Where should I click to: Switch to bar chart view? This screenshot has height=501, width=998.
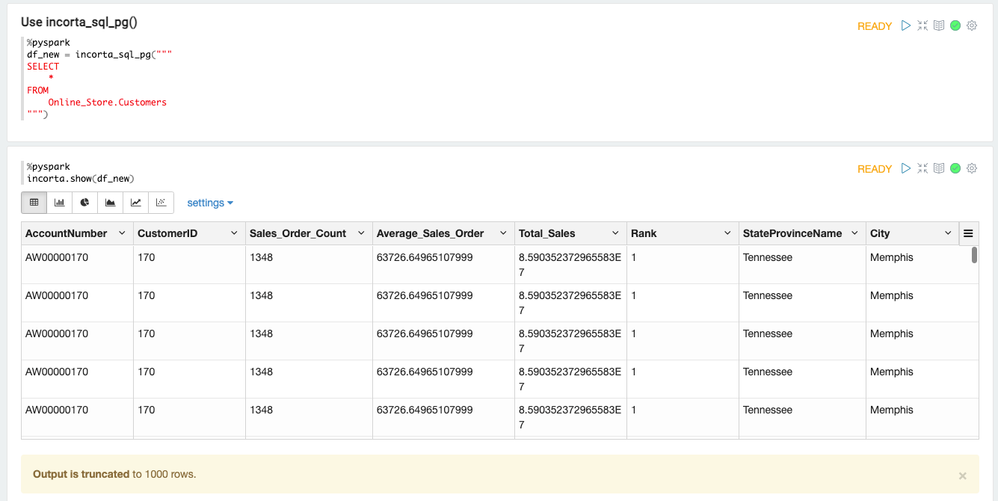pyautogui.click(x=59, y=203)
